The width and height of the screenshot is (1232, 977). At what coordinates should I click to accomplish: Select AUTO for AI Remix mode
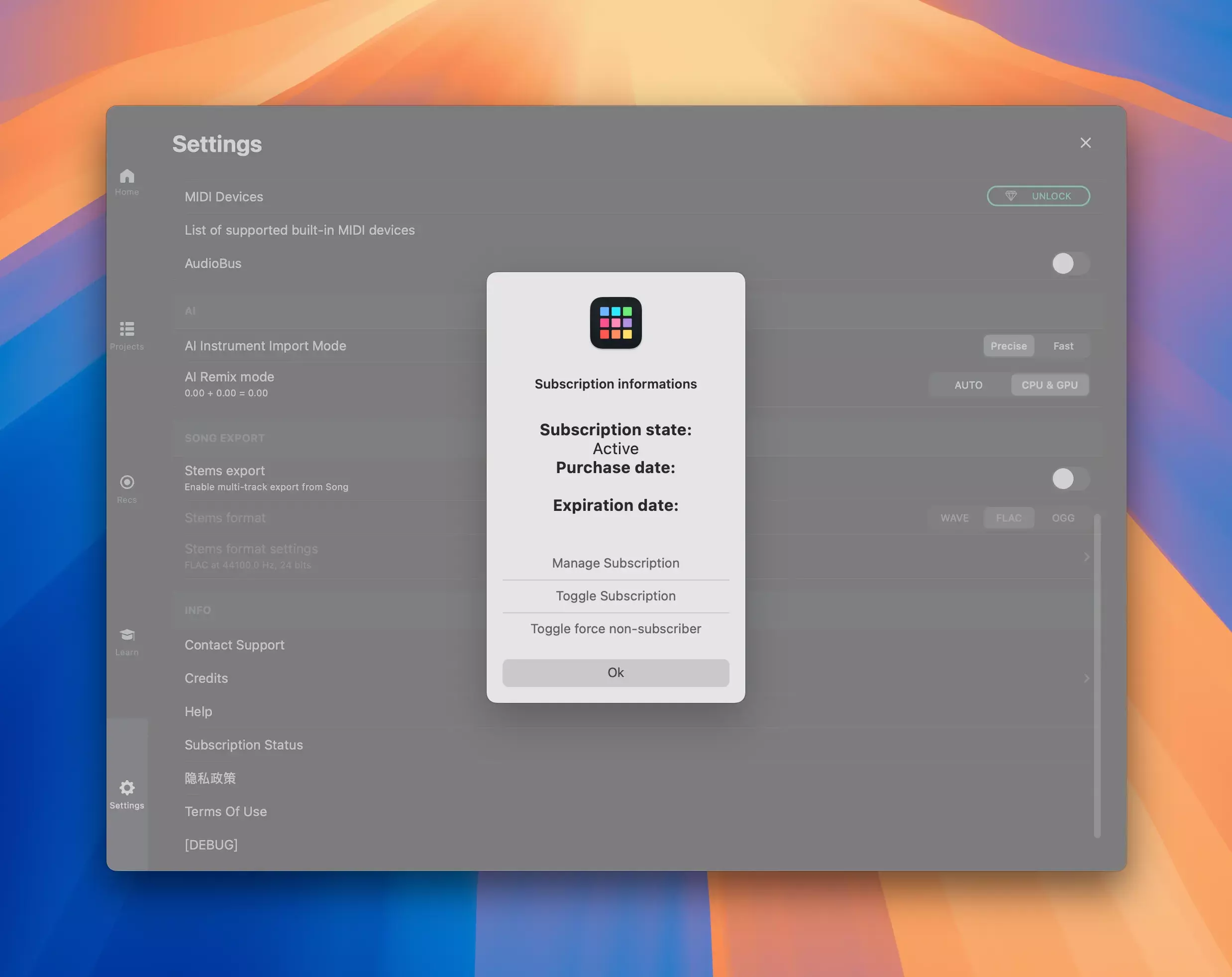tap(968, 385)
